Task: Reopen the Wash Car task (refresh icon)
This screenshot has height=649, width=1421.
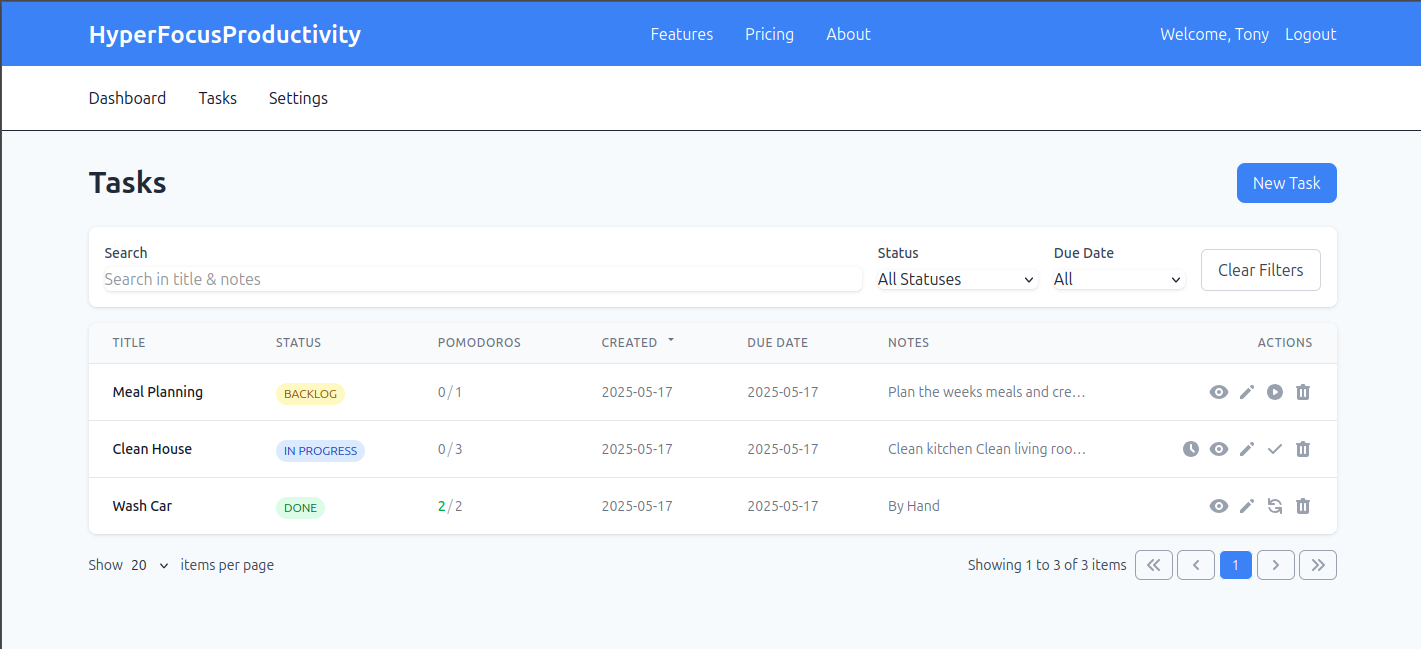Action: pyautogui.click(x=1274, y=506)
